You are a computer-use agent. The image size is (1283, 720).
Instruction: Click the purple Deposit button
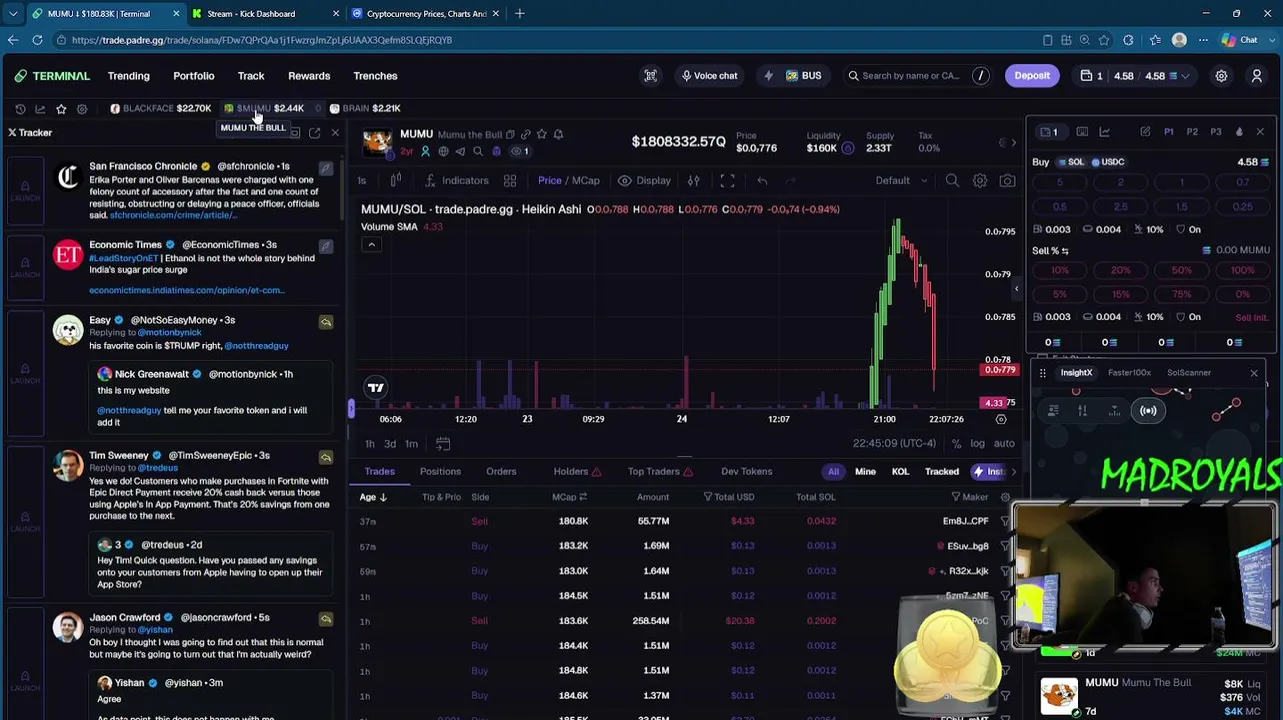[x=1032, y=76]
